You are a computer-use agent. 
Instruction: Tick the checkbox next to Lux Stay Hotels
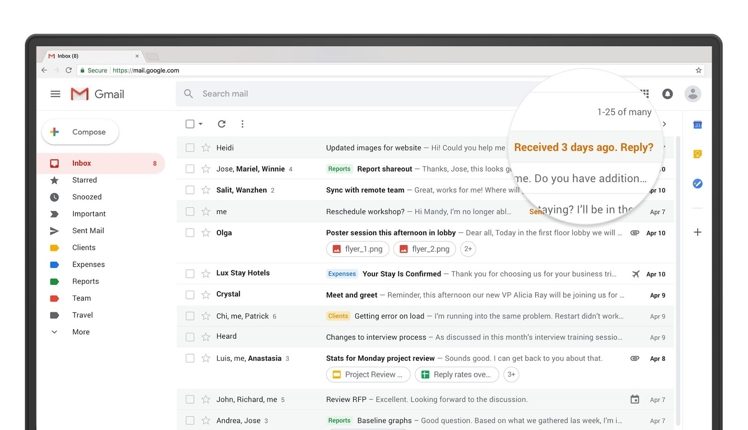pos(190,273)
